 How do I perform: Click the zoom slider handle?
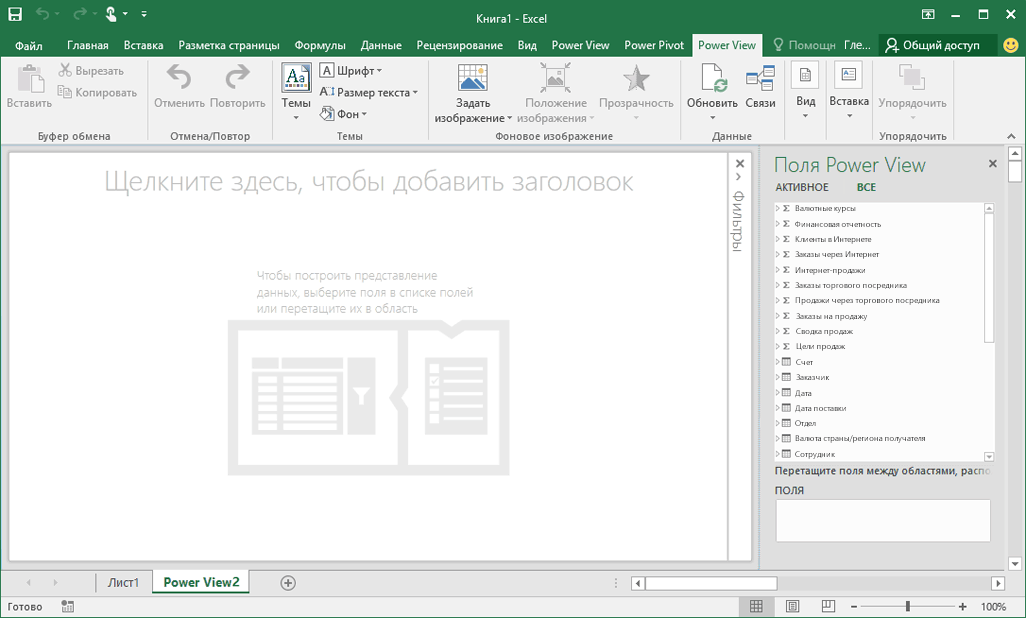[x=908, y=607]
